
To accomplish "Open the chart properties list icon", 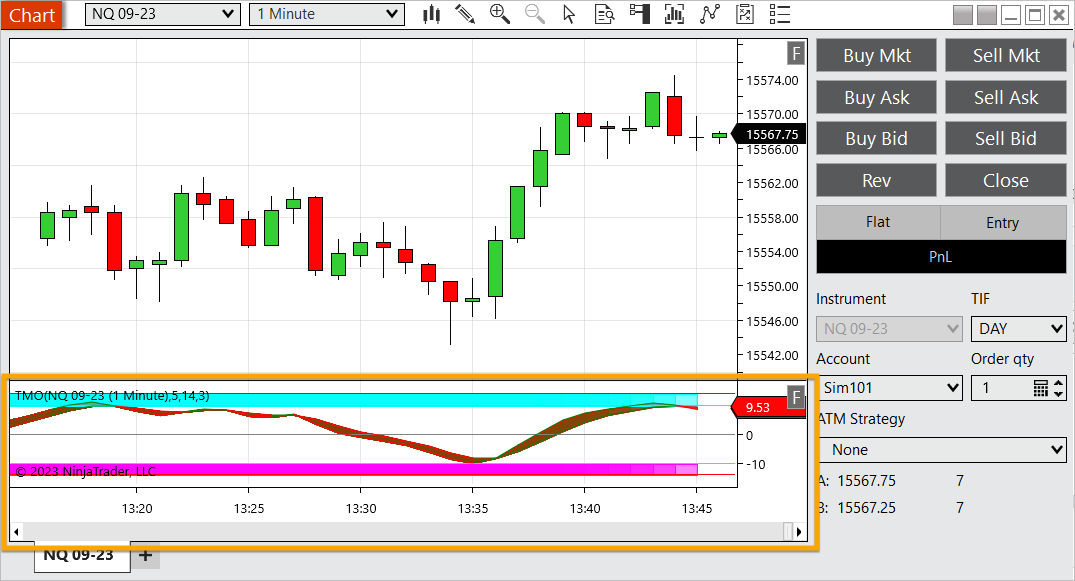I will [780, 14].
